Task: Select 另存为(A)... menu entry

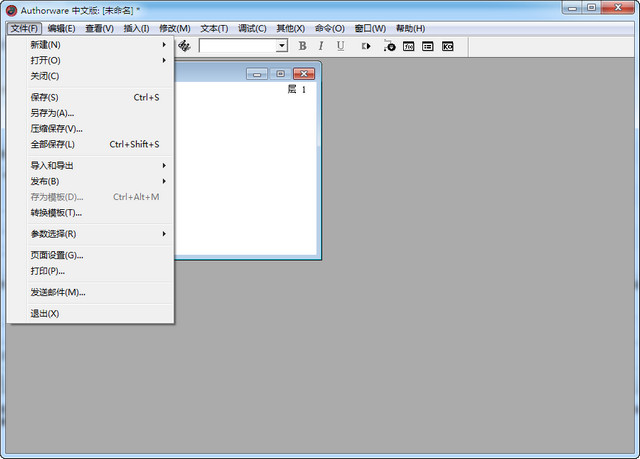Action: click(52, 113)
